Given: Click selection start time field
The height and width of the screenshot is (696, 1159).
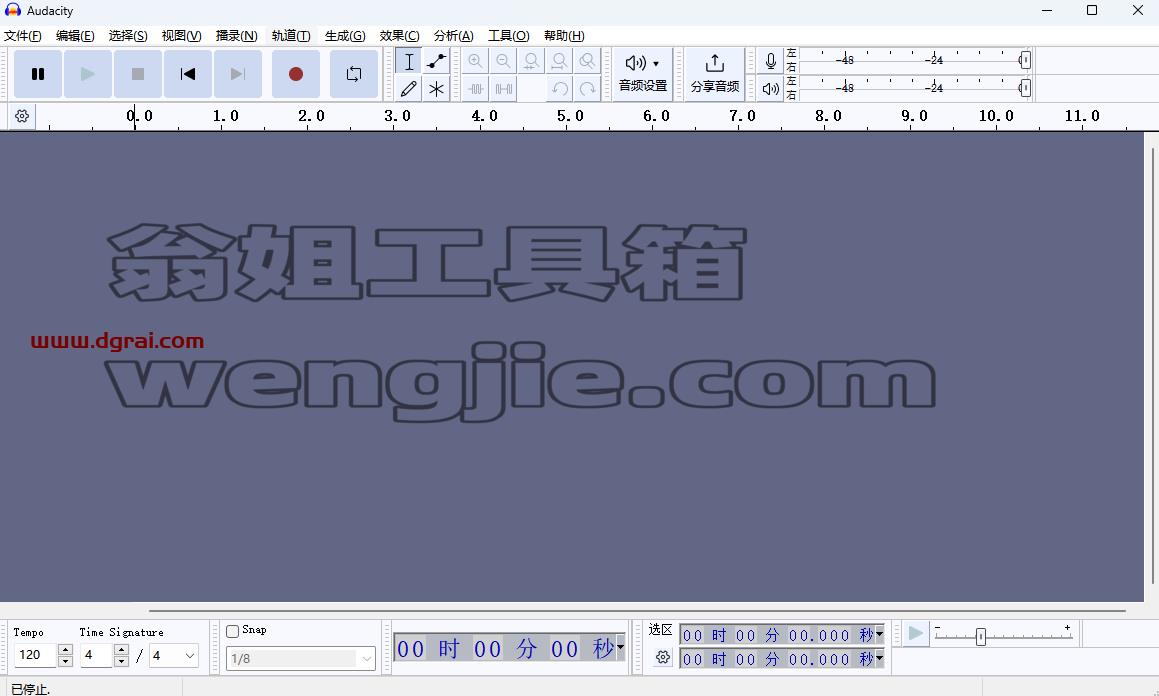Looking at the screenshot, I should [777, 635].
